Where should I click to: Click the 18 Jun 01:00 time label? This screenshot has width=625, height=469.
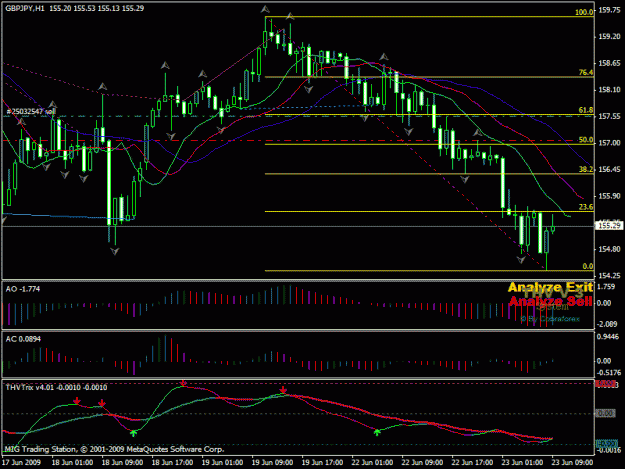click(x=72, y=463)
